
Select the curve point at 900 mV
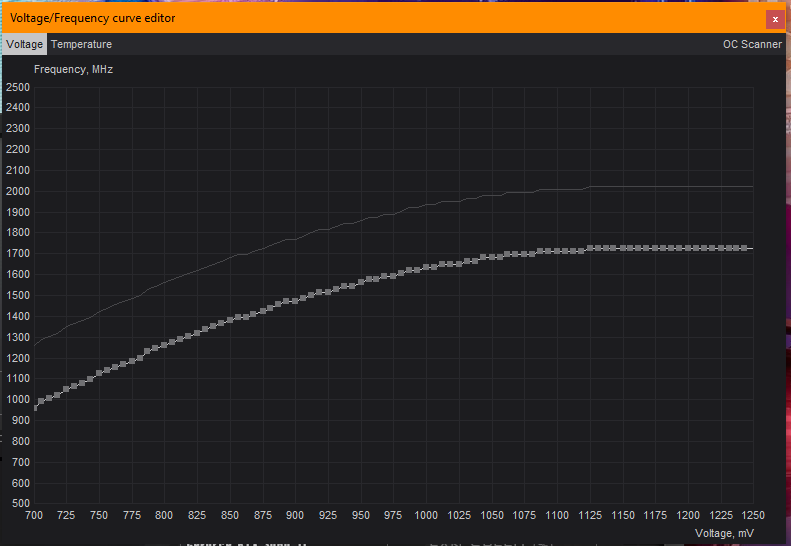coord(295,301)
